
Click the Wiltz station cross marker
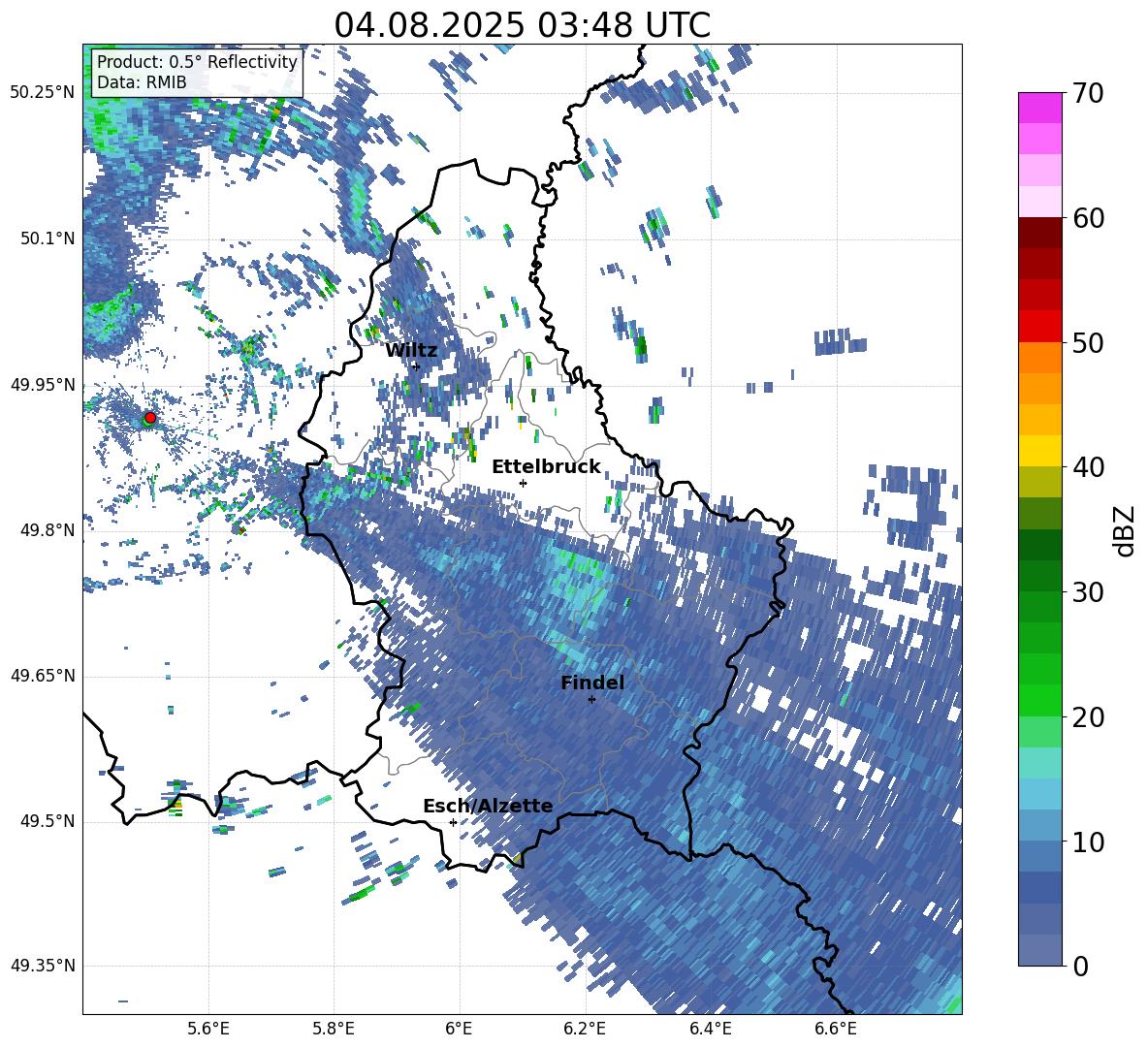click(417, 365)
